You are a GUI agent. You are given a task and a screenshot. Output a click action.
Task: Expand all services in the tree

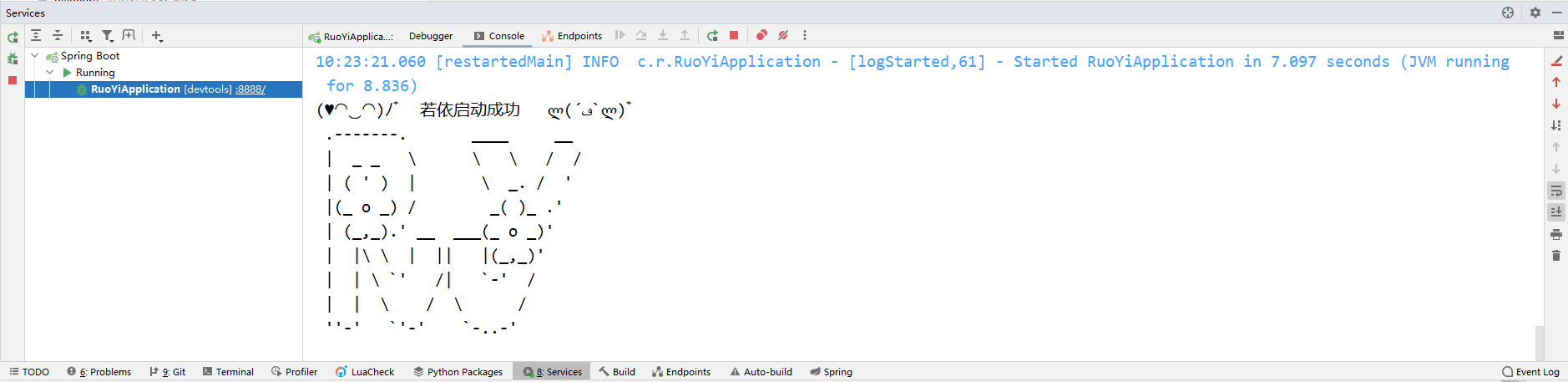(36, 36)
